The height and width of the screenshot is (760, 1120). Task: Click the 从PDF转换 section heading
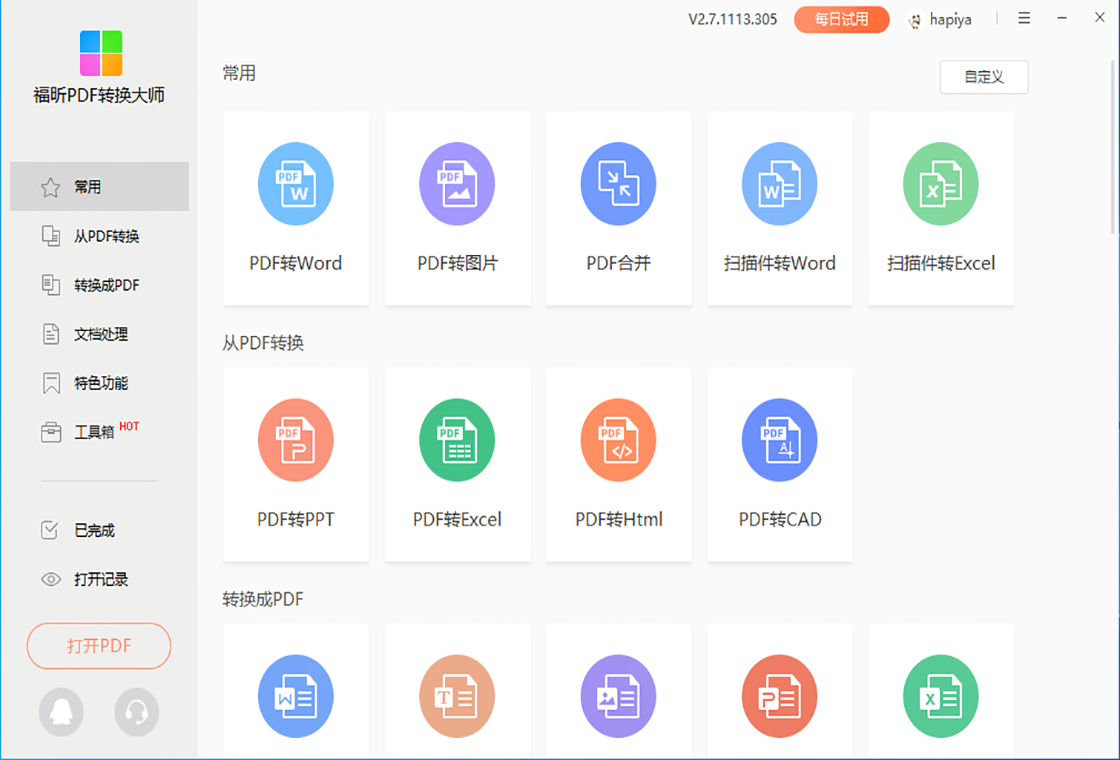(263, 343)
